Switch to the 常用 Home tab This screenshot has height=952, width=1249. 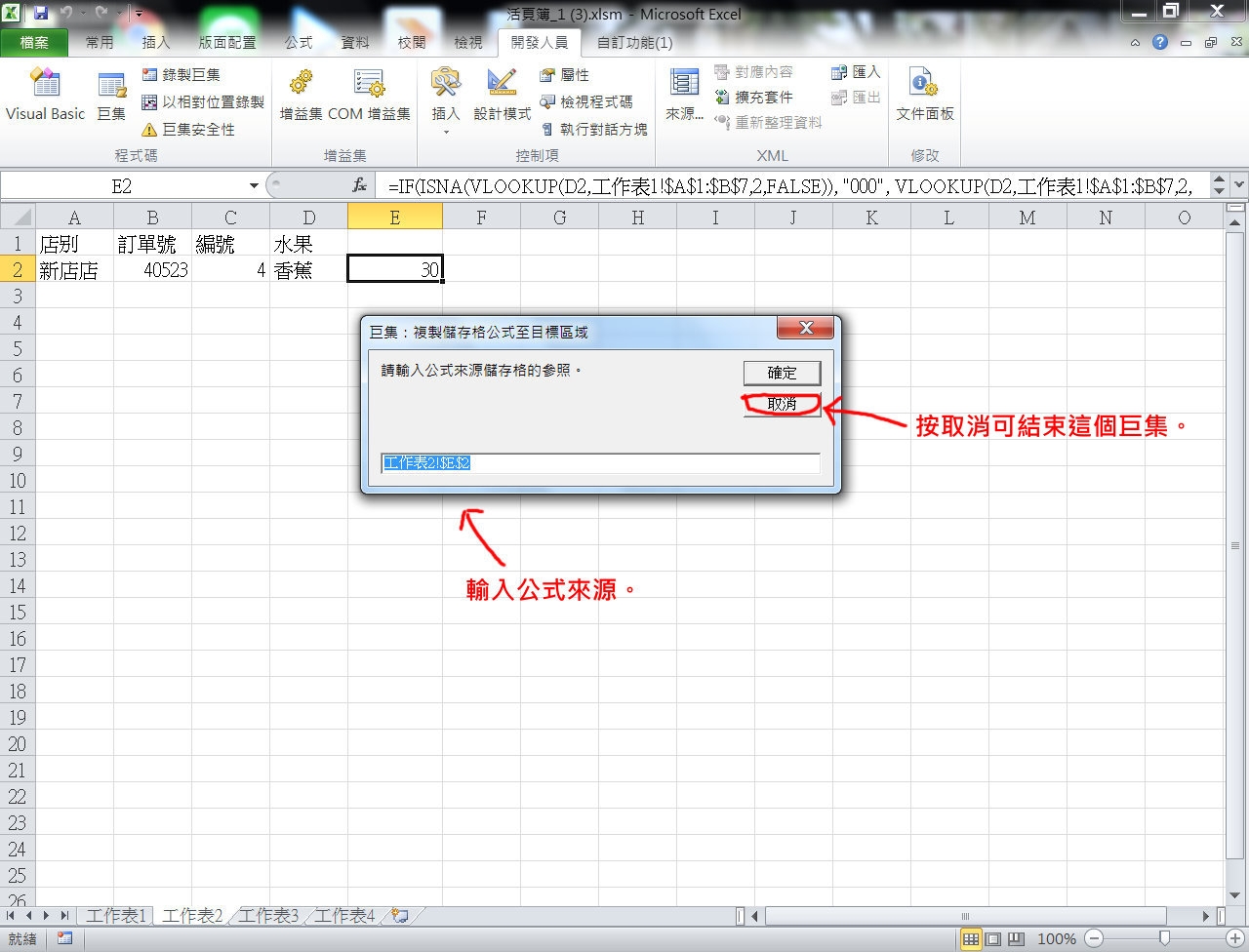tap(100, 42)
